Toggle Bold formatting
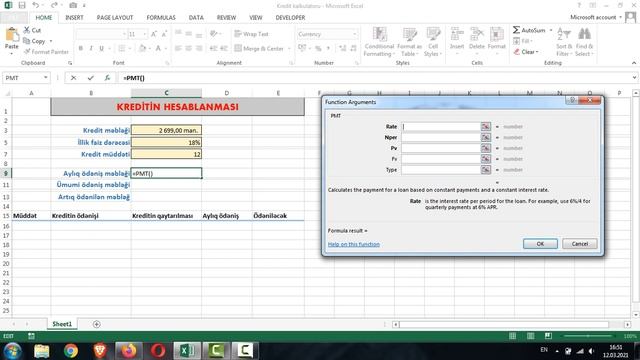 pos(81,48)
